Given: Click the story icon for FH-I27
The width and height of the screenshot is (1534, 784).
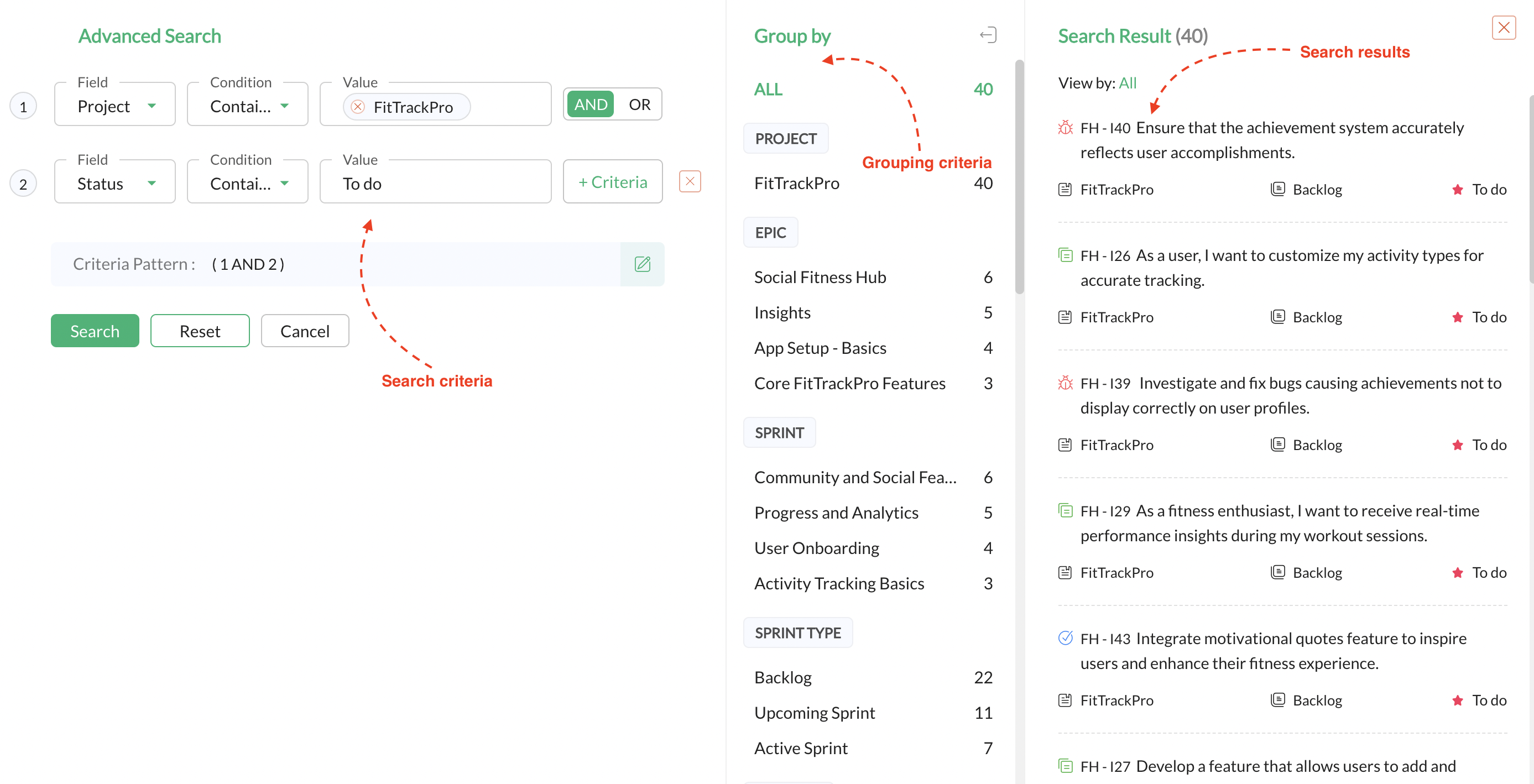Looking at the screenshot, I should [1065, 766].
